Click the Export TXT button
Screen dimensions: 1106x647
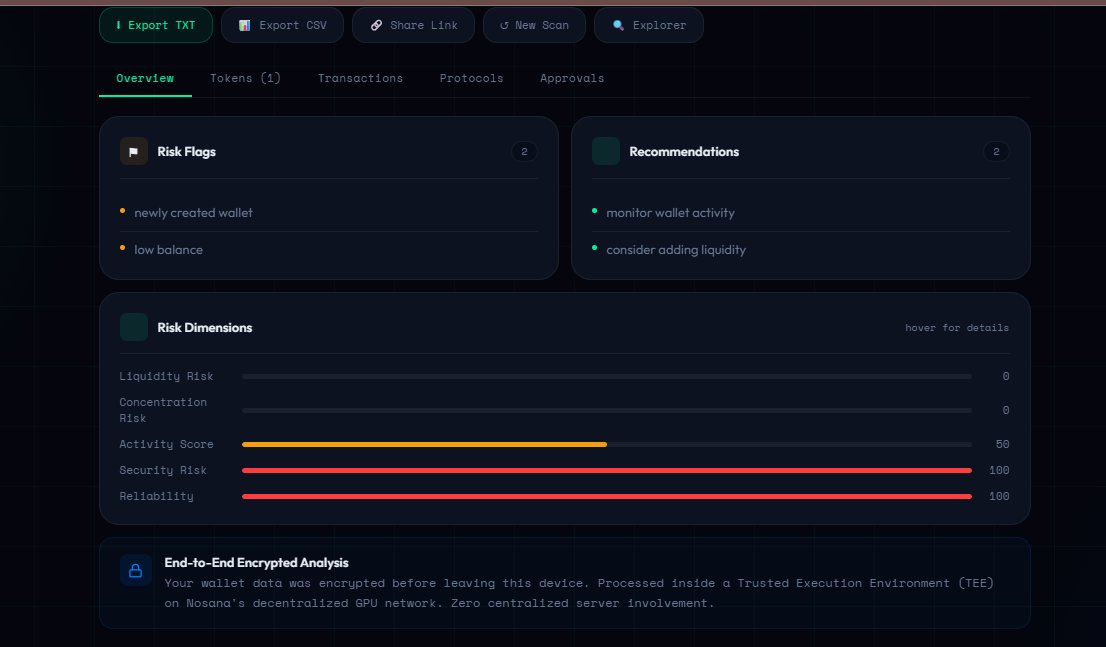pyautogui.click(x=156, y=25)
